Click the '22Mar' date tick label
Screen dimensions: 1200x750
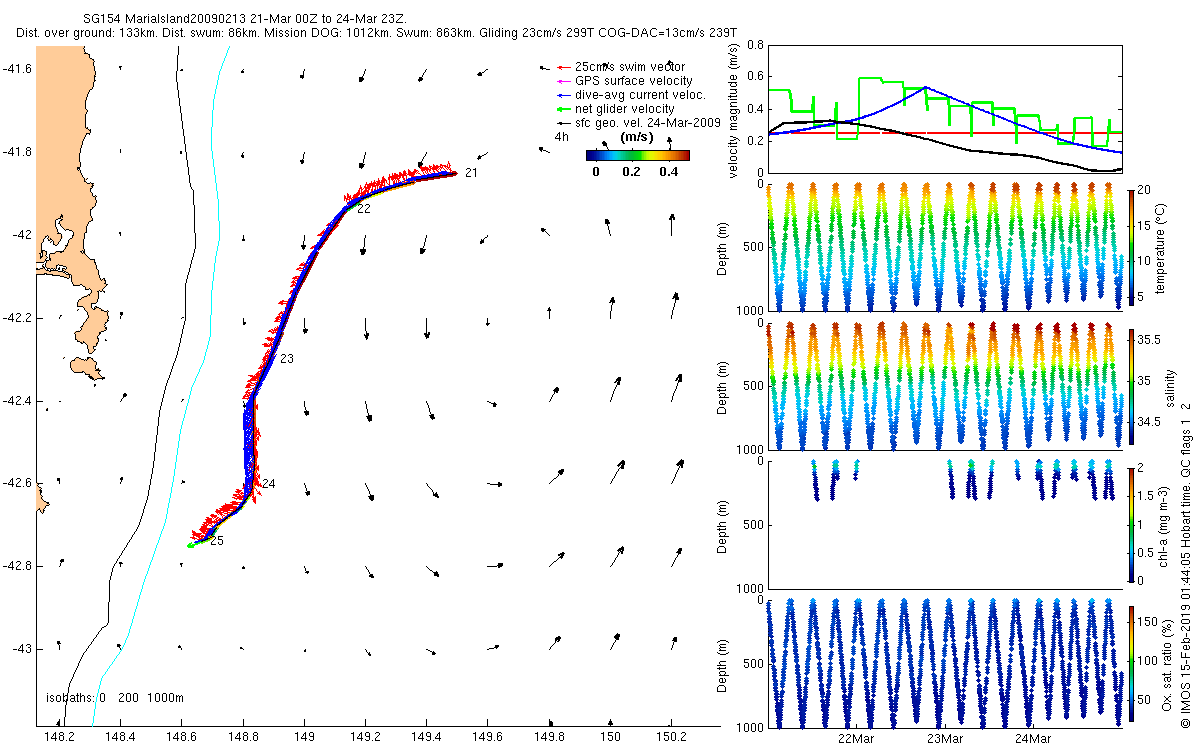coord(856,739)
